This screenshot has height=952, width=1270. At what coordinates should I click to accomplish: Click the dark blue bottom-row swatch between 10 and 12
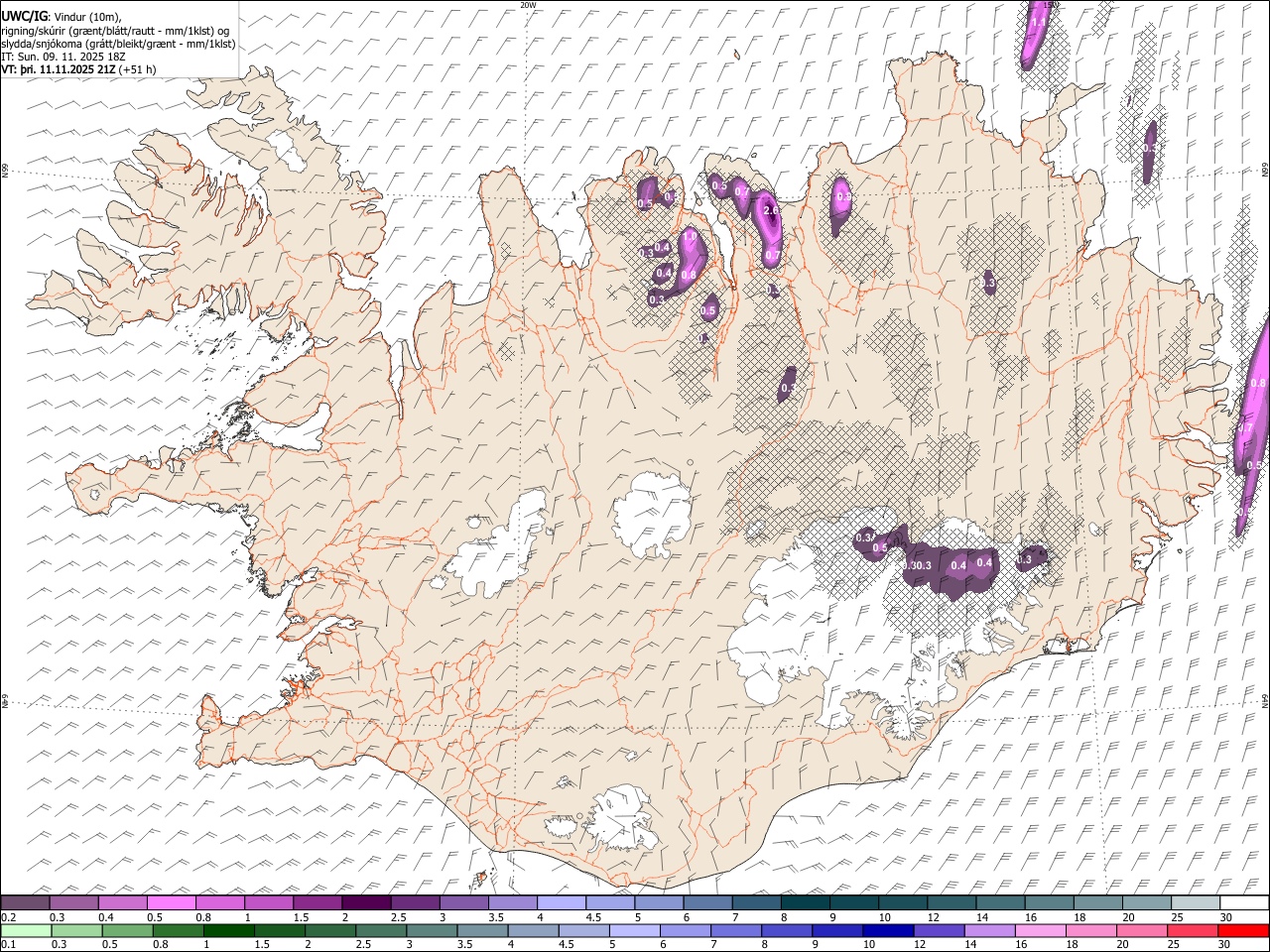[x=888, y=931]
